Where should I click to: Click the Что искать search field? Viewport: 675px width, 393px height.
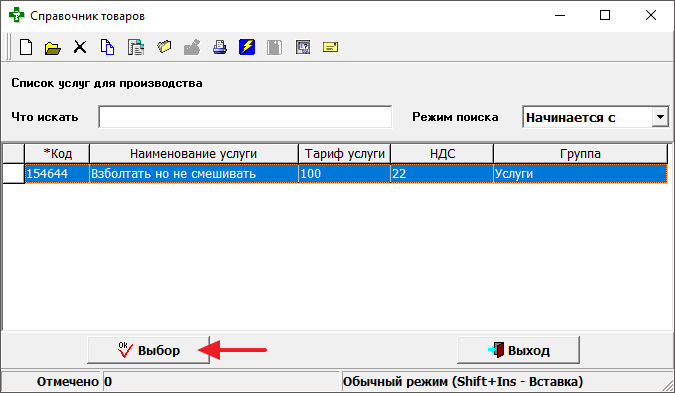point(245,117)
